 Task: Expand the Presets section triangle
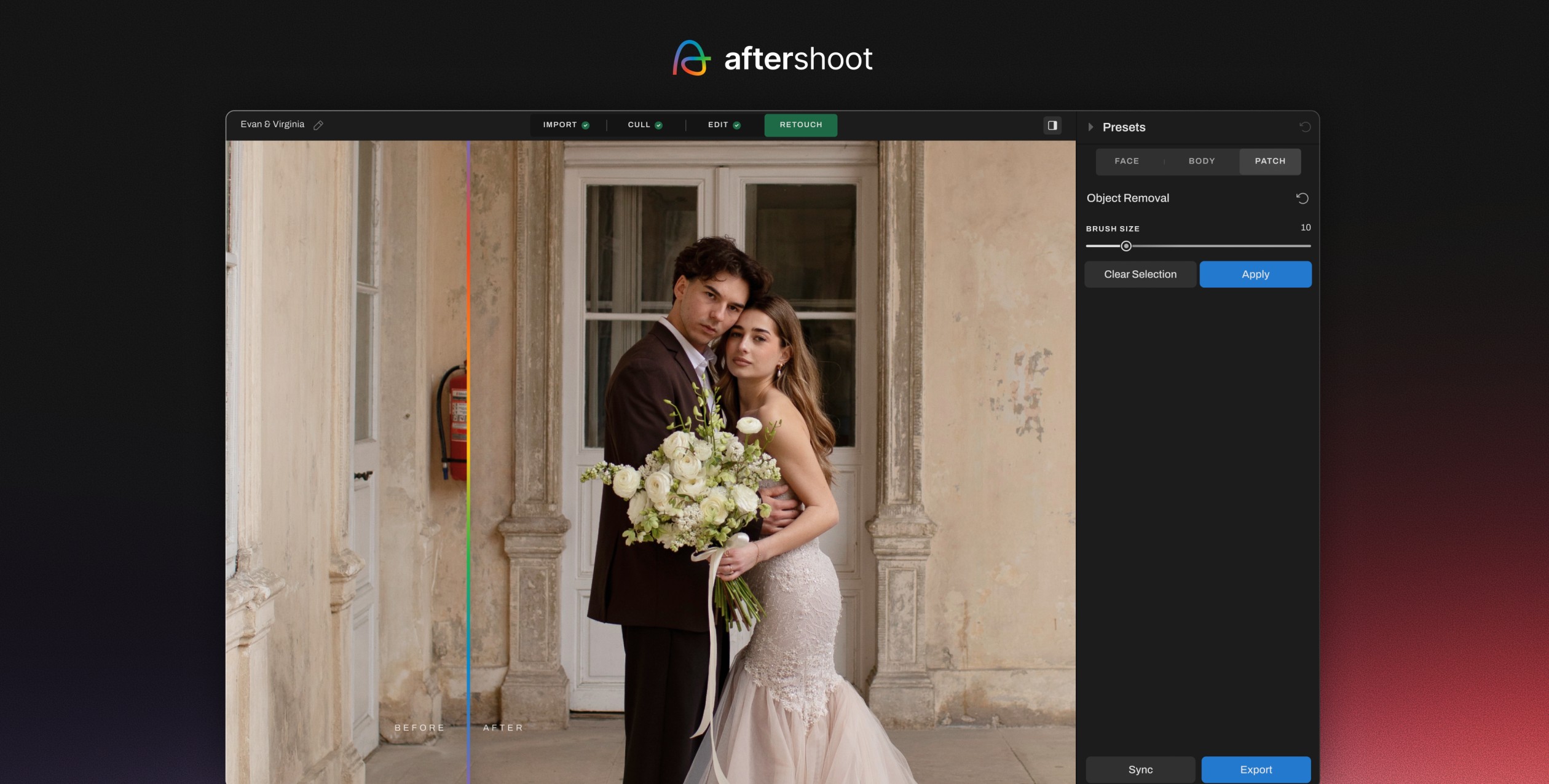coord(1090,127)
